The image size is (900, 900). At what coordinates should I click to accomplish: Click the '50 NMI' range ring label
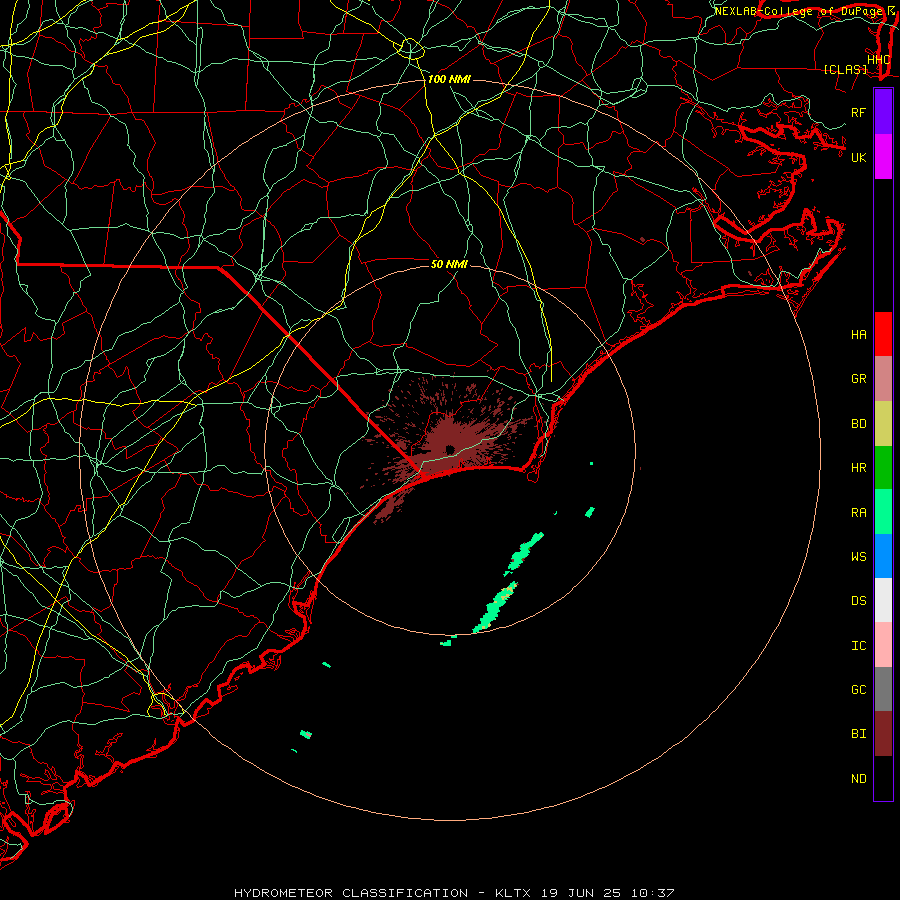point(449,264)
